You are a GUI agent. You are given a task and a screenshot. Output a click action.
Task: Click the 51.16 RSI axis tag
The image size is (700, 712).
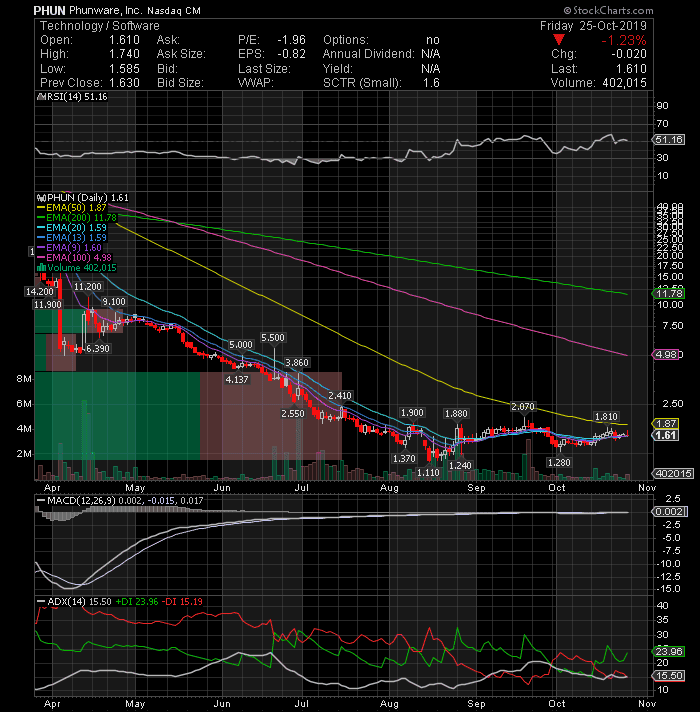[x=669, y=140]
